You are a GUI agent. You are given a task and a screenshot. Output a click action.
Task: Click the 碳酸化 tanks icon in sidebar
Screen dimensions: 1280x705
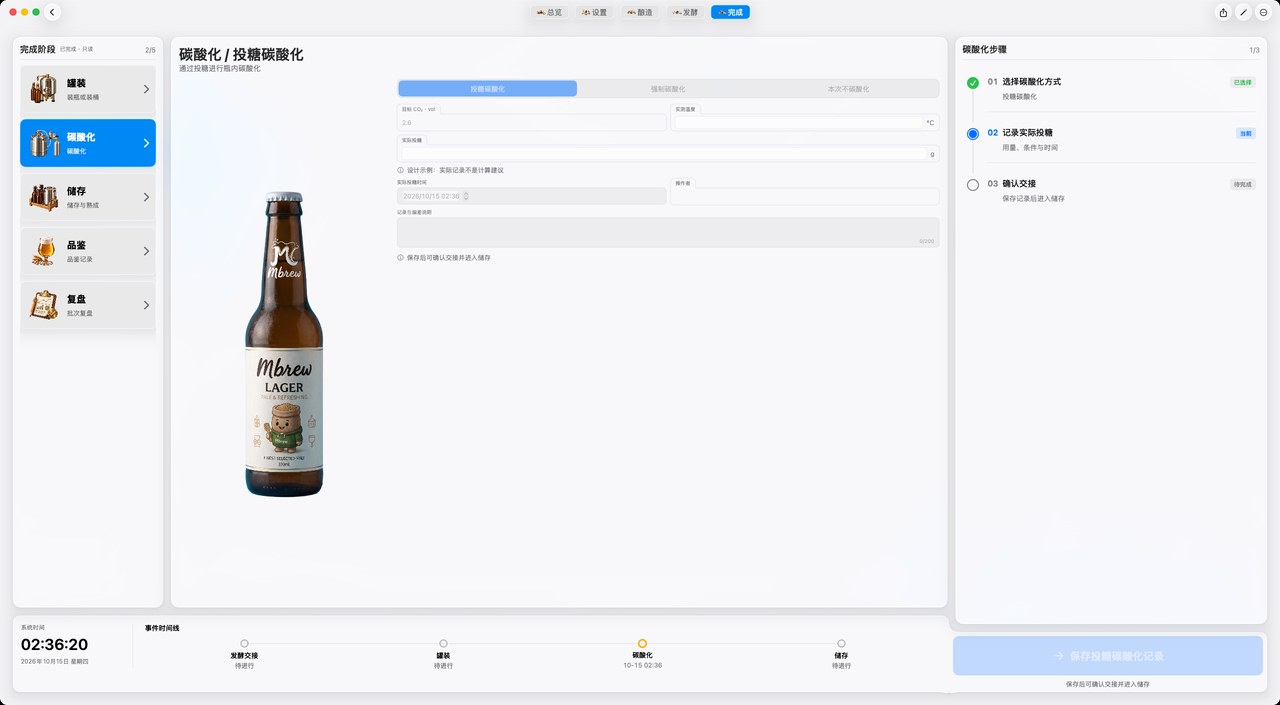click(43, 143)
